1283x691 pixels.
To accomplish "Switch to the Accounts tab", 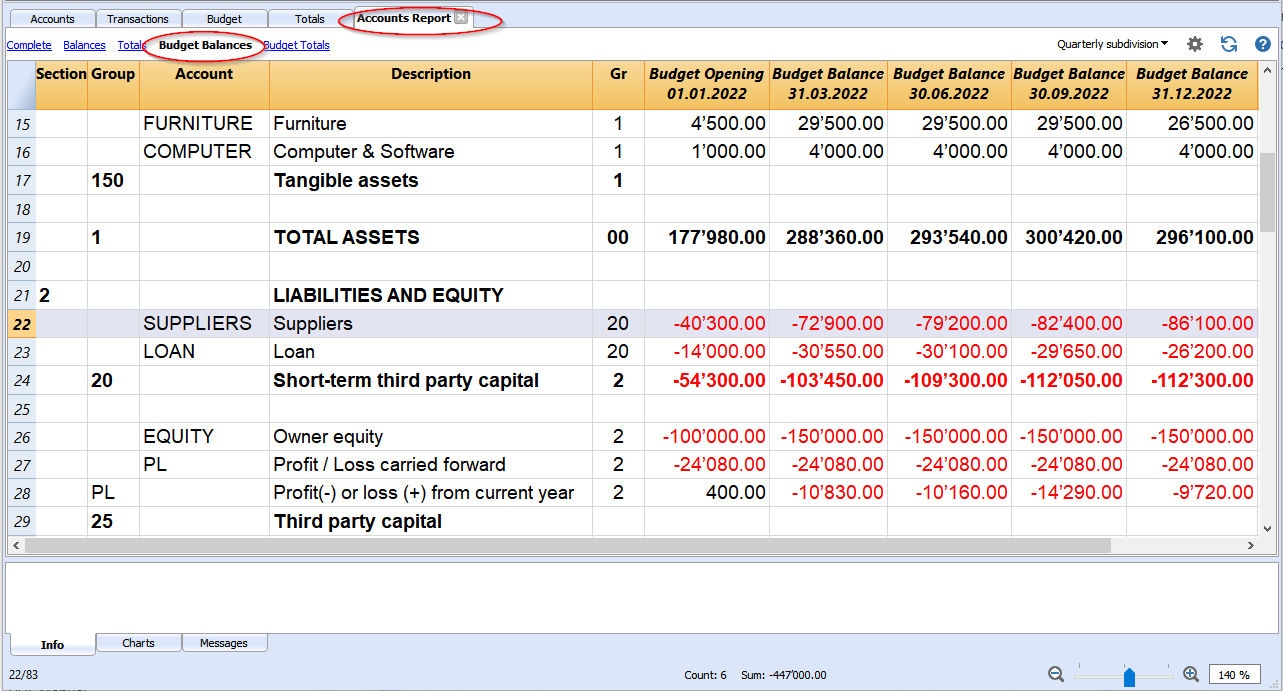I will [x=52, y=19].
